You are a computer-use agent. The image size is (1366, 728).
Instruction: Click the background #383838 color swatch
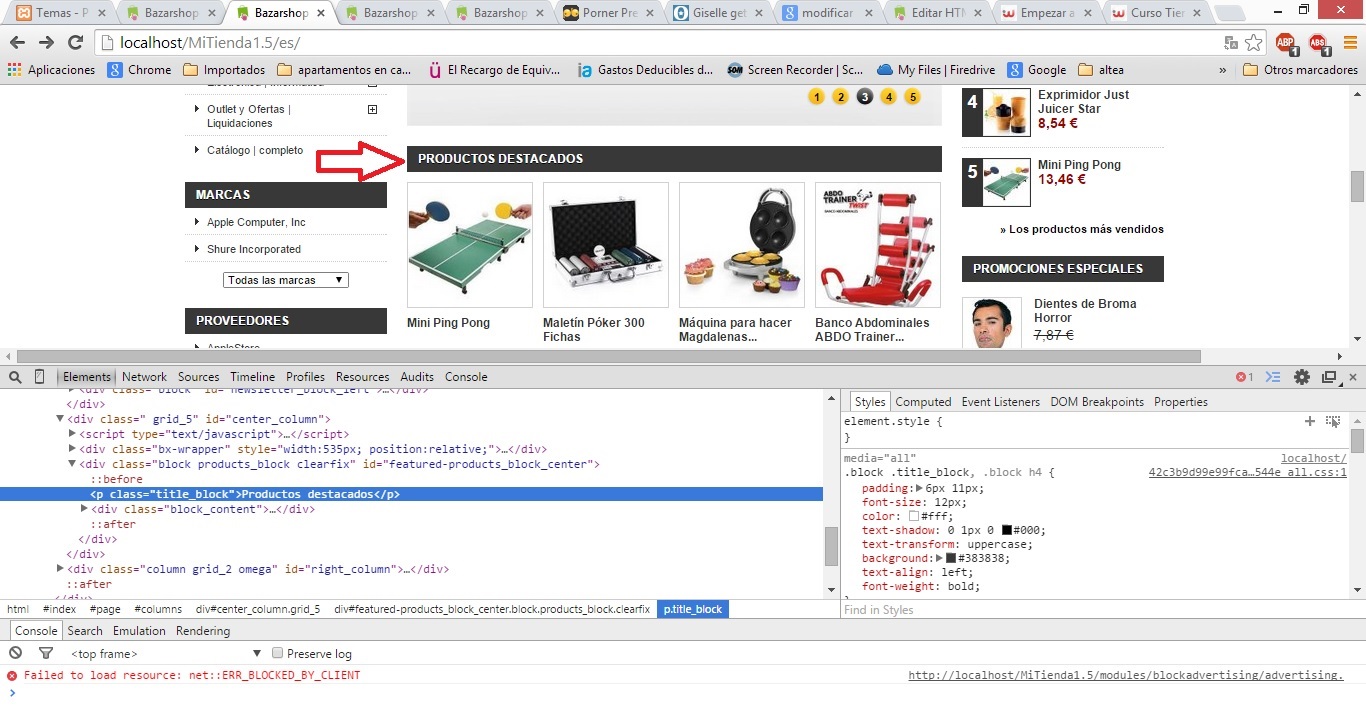pyautogui.click(x=951, y=558)
